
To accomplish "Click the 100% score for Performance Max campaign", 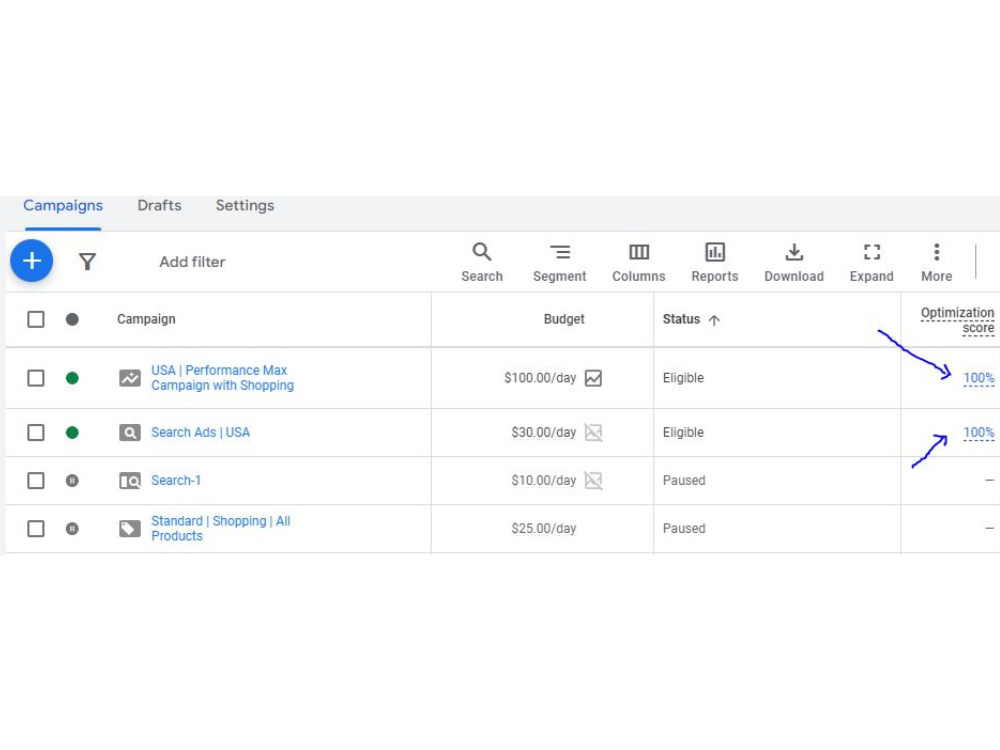I will point(978,378).
